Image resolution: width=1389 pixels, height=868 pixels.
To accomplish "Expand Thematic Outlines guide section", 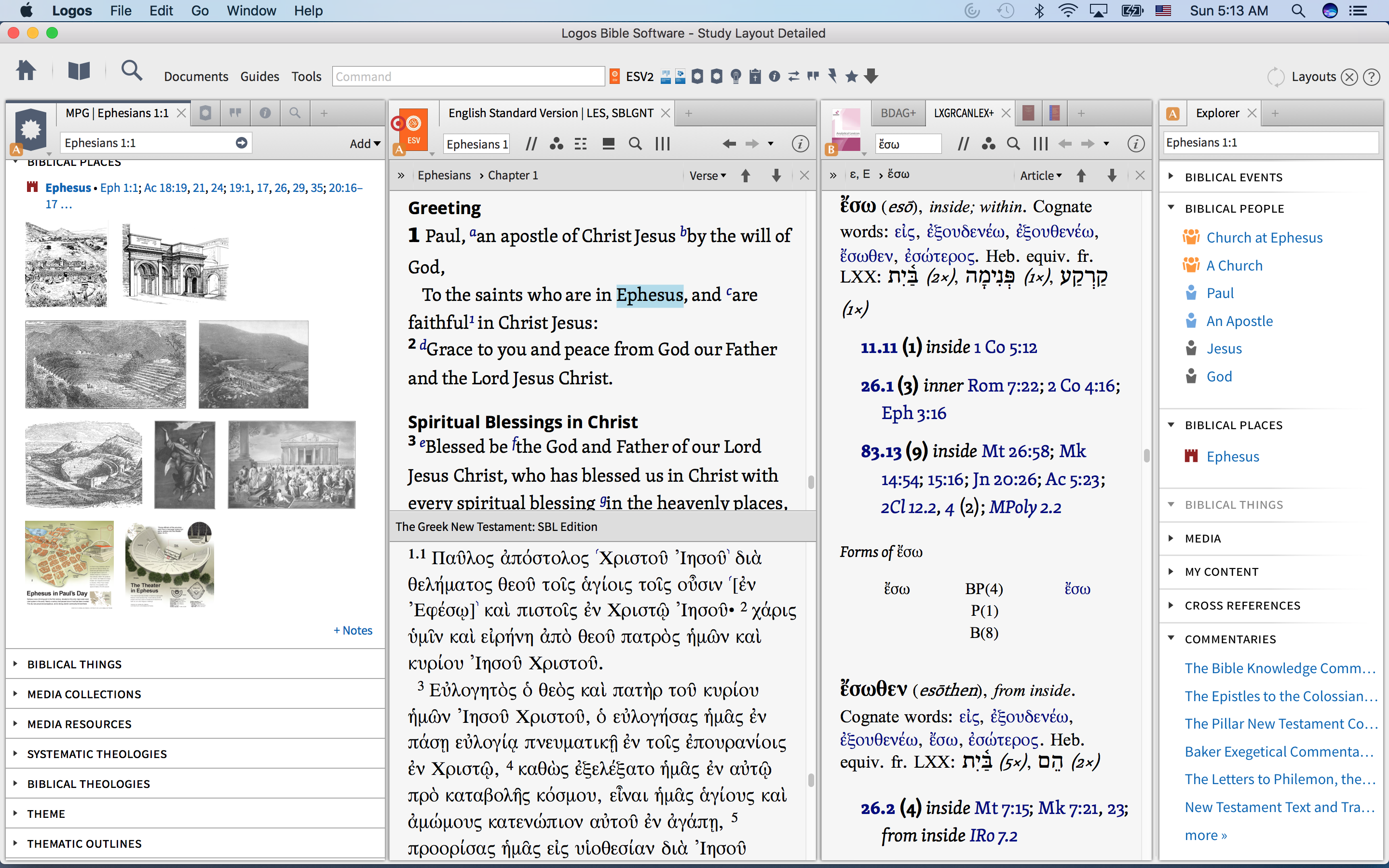I will 15,843.
